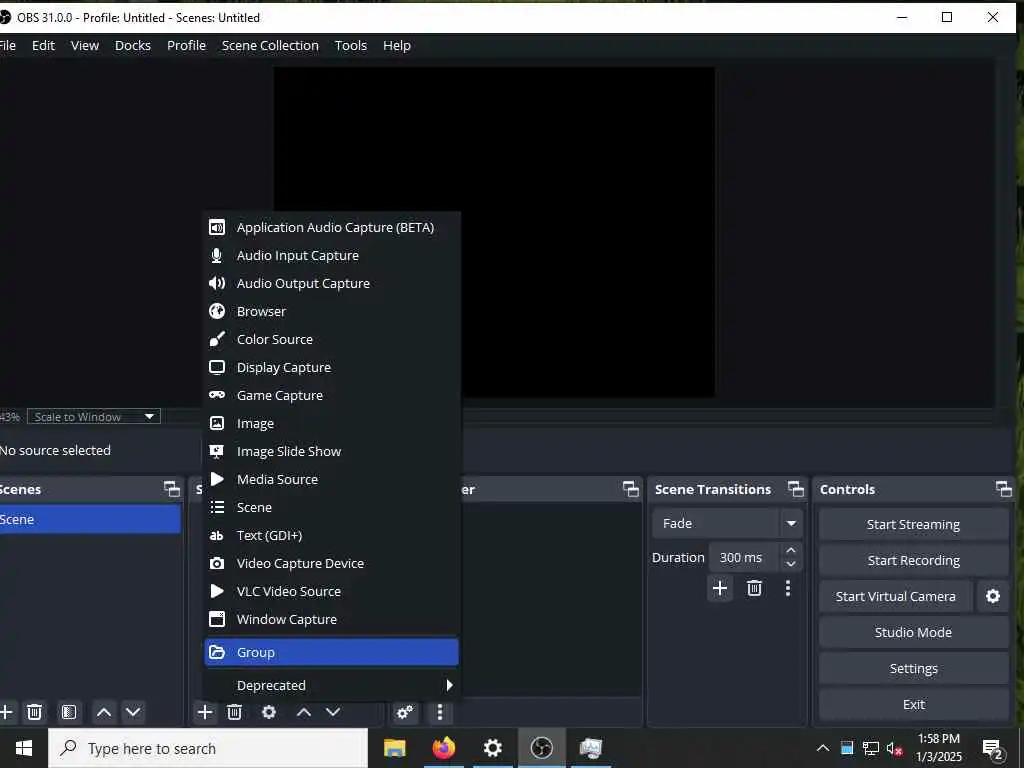The width and height of the screenshot is (1024, 768).
Task: Open the Scene Collection menu
Action: (270, 46)
